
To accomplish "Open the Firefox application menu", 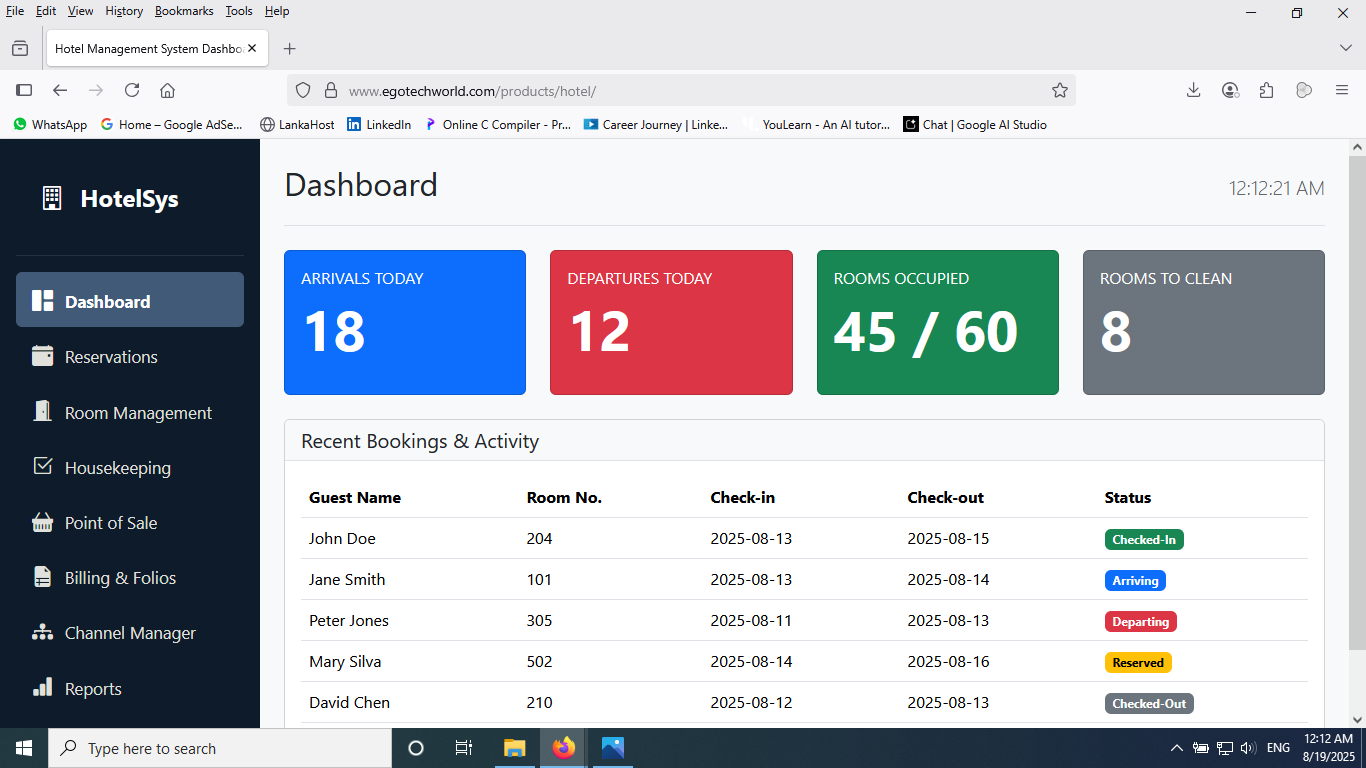I will click(x=1342, y=90).
